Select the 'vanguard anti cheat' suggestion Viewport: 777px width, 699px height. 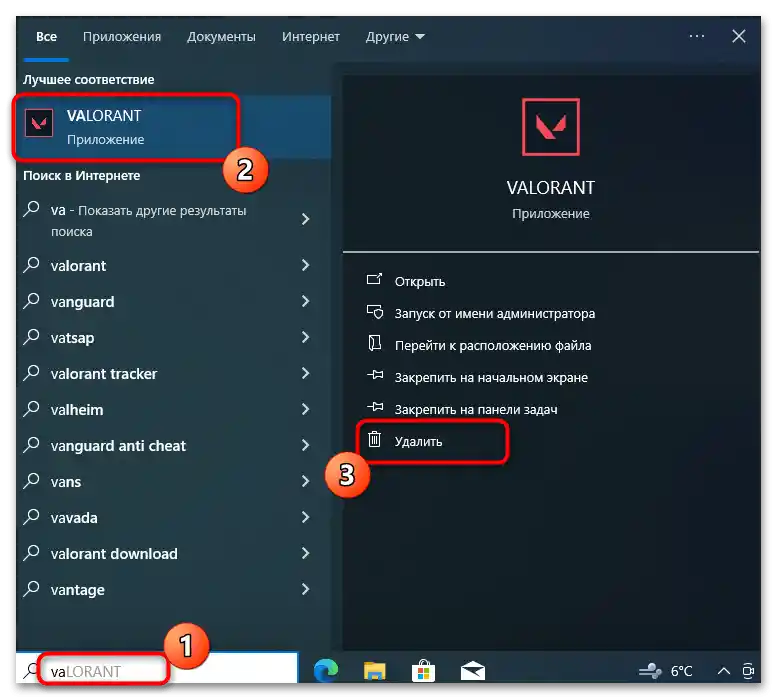point(118,446)
